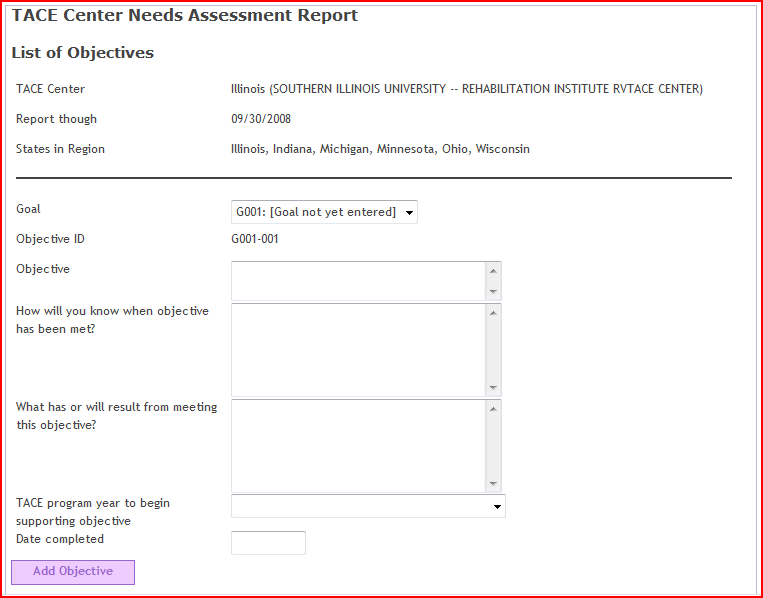Click the report date 09/30/2008
Image resolution: width=763 pixels, height=598 pixels.
[261, 119]
